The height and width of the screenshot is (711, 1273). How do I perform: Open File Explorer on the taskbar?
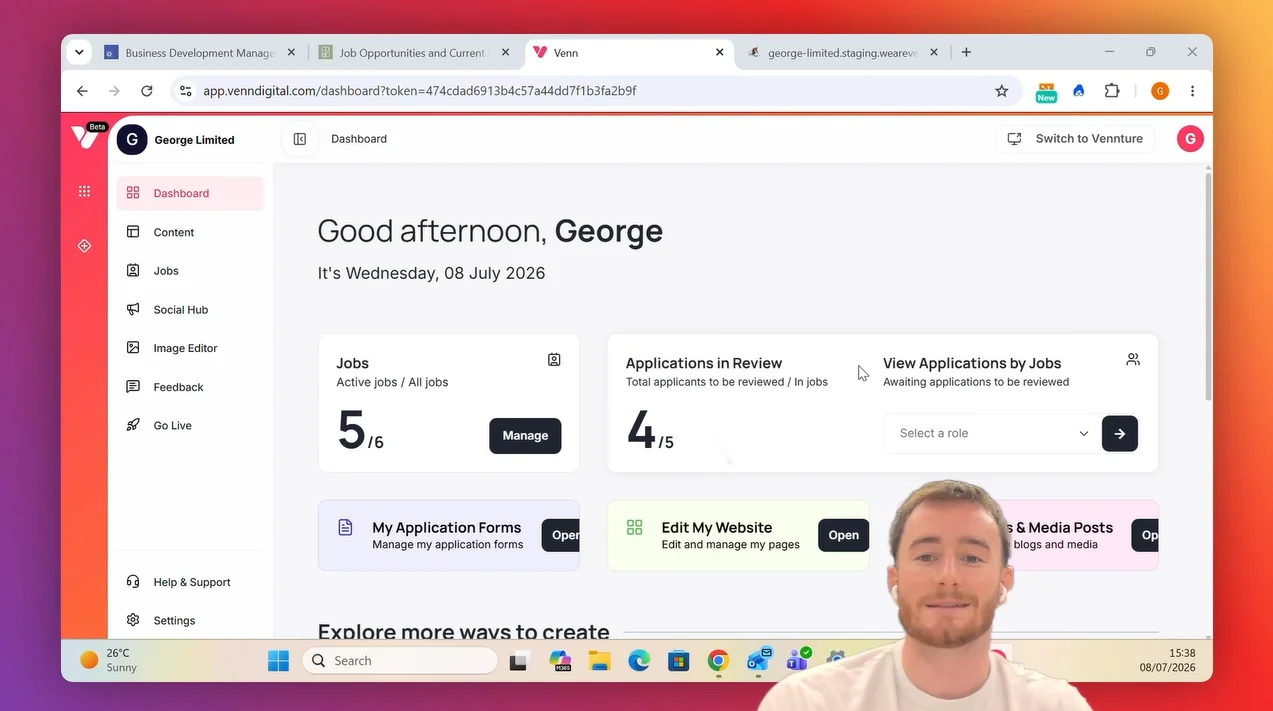pos(599,661)
